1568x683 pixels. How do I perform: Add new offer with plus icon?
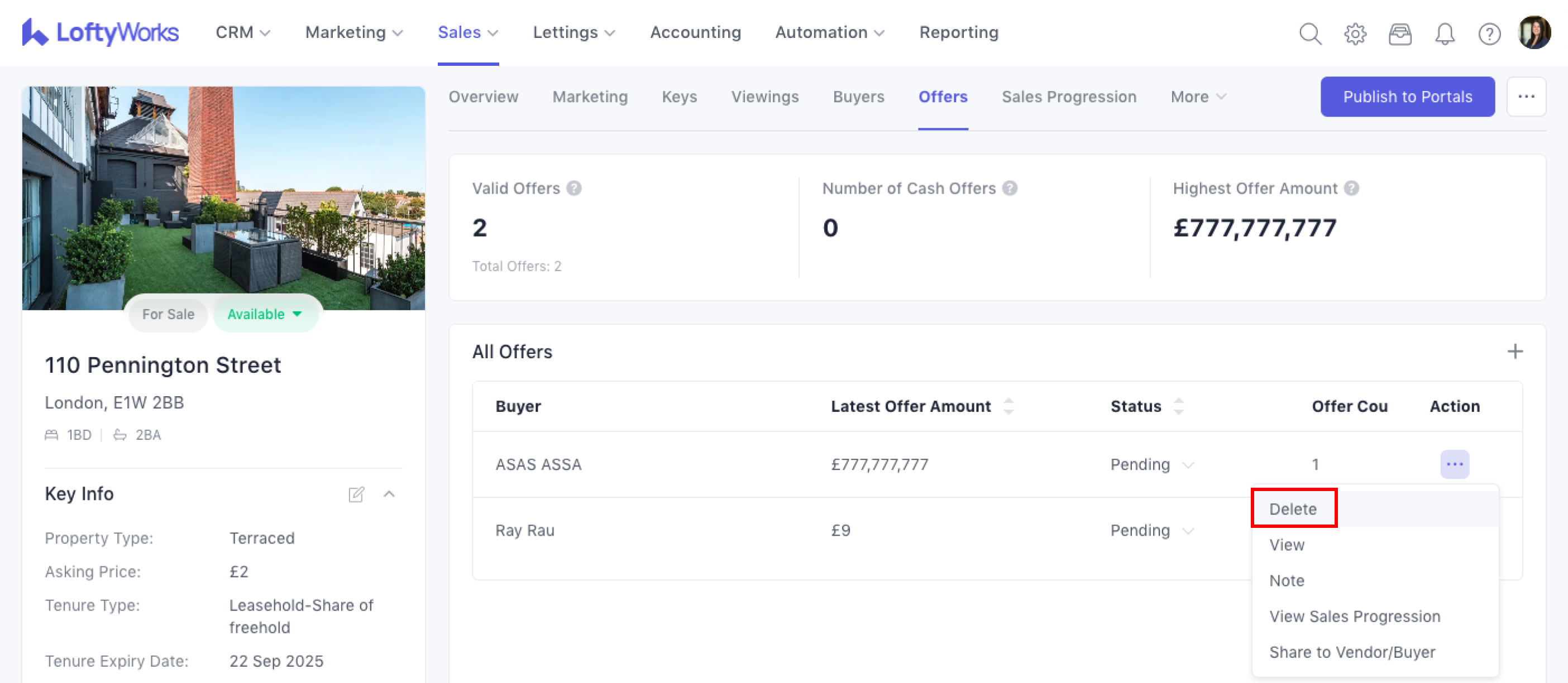pos(1515,352)
